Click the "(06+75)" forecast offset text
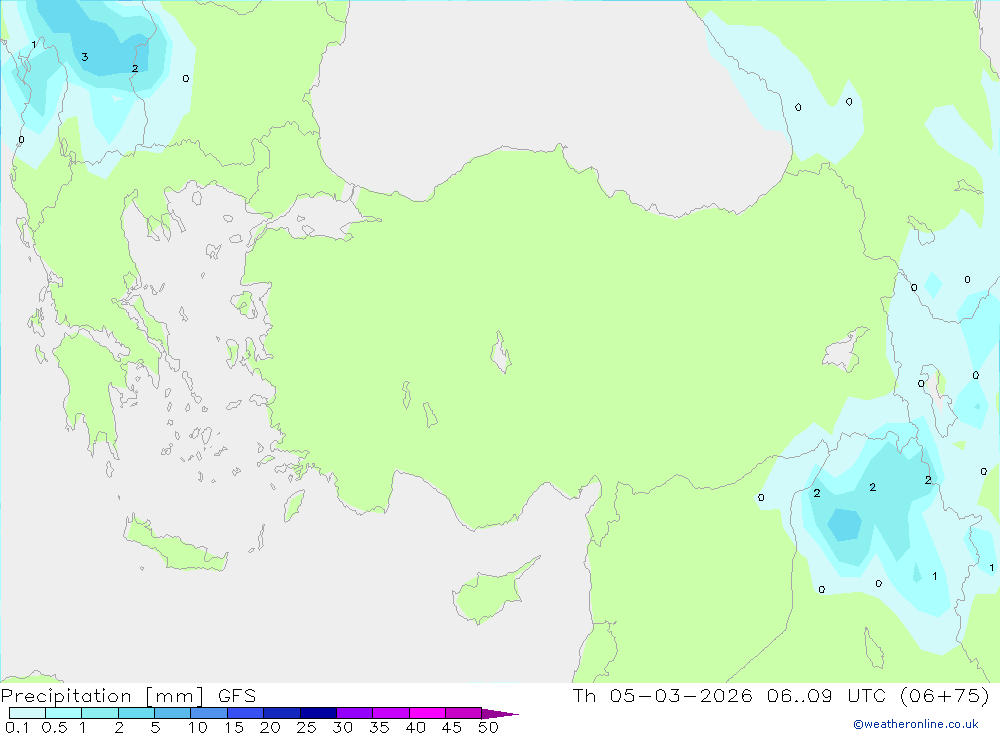 pyautogui.click(x=945, y=696)
